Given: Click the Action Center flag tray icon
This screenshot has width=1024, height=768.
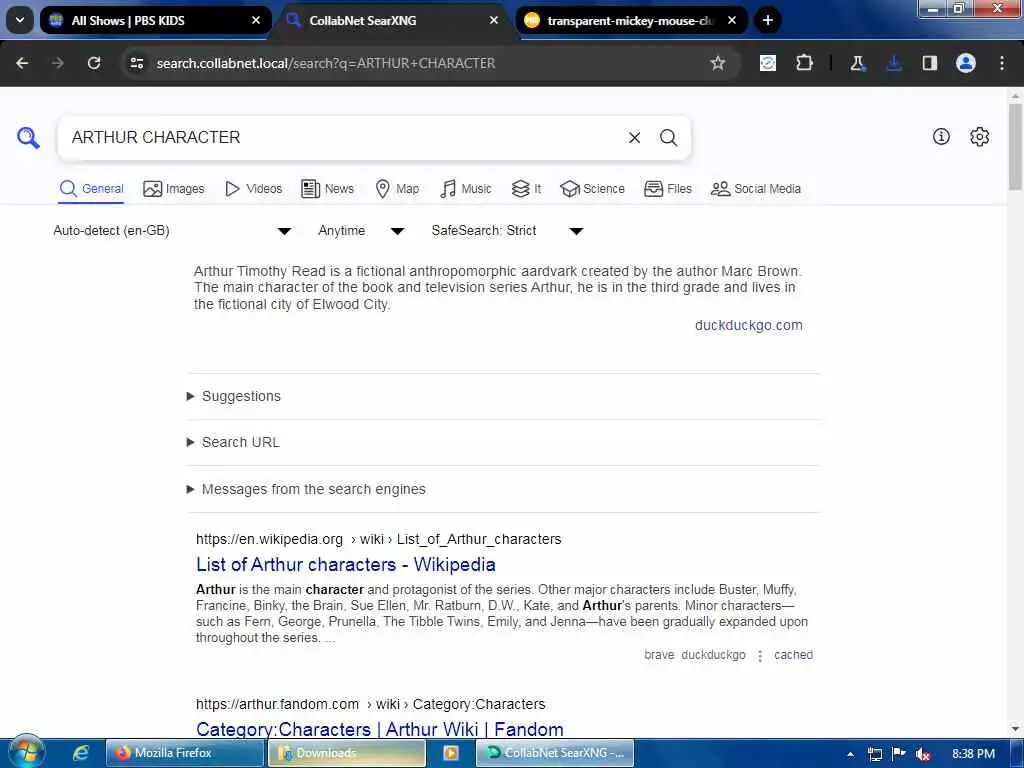Looking at the screenshot, I should coord(899,754).
